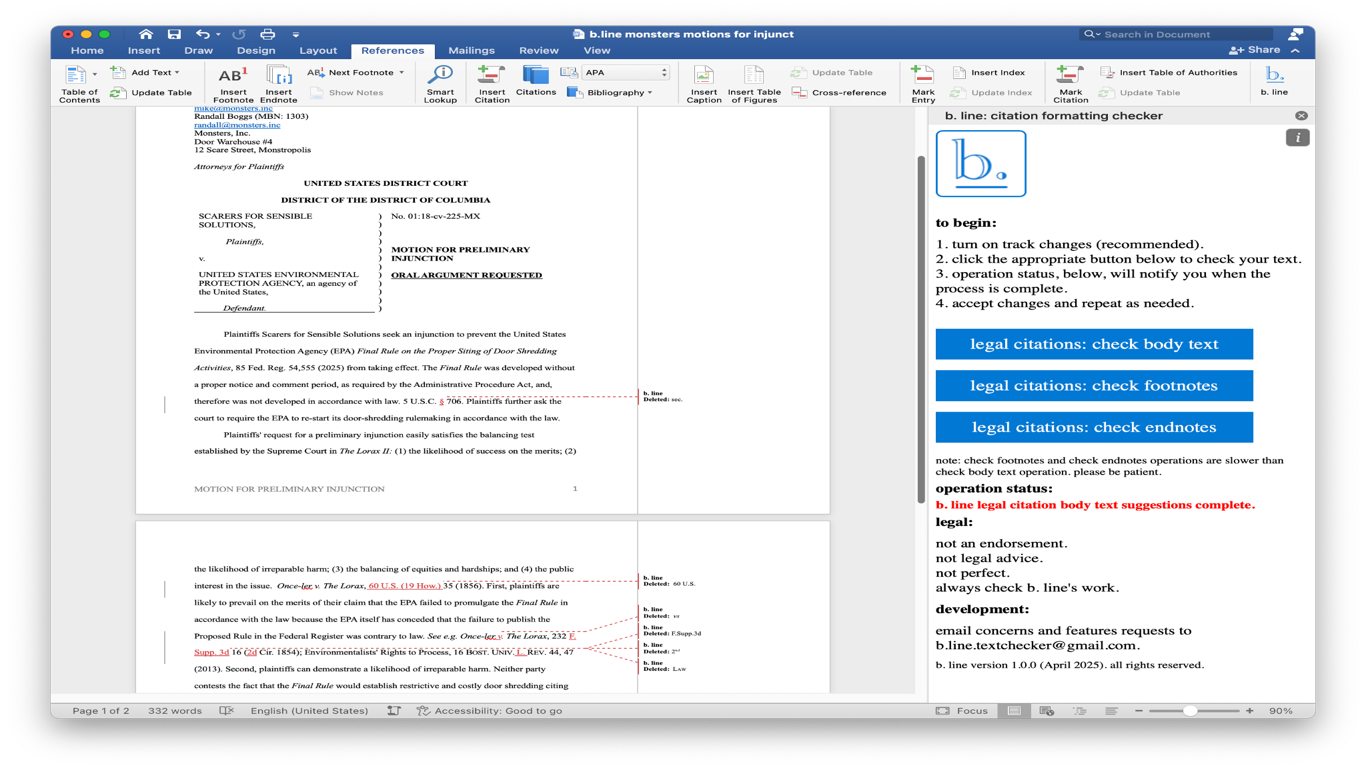Open the Table of Contents gallery
Screen dimensions: 1366x768
pyautogui.click(x=79, y=84)
